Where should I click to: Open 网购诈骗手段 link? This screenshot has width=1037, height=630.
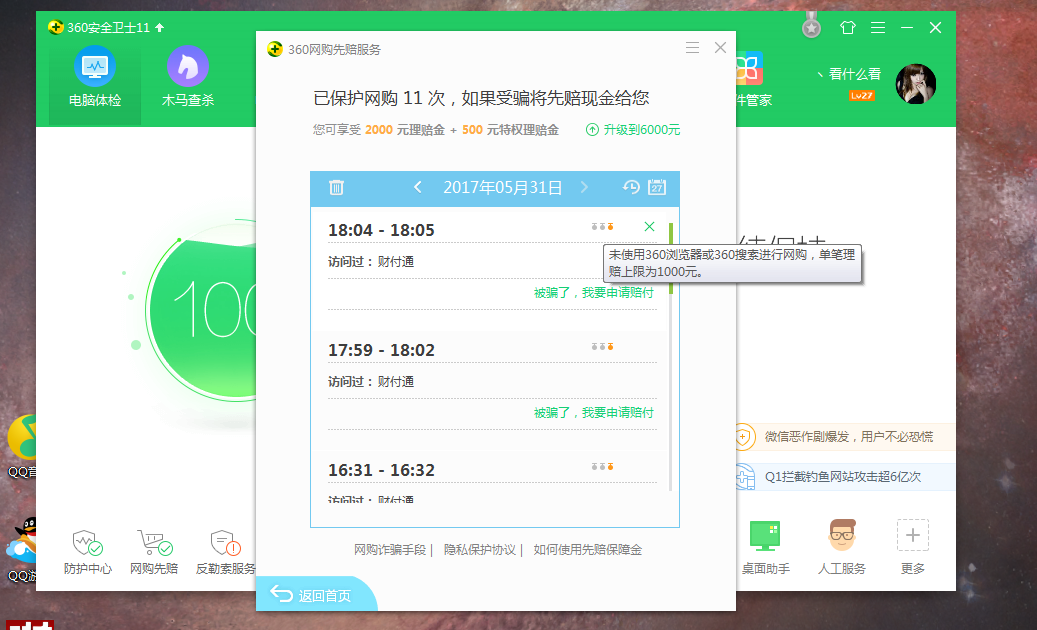coord(390,549)
